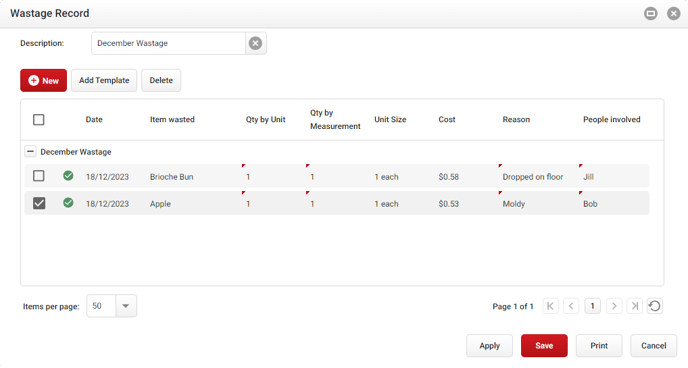This screenshot has width=688, height=368.
Task: Select the Brioche Bun row checkbox
Action: click(x=39, y=176)
